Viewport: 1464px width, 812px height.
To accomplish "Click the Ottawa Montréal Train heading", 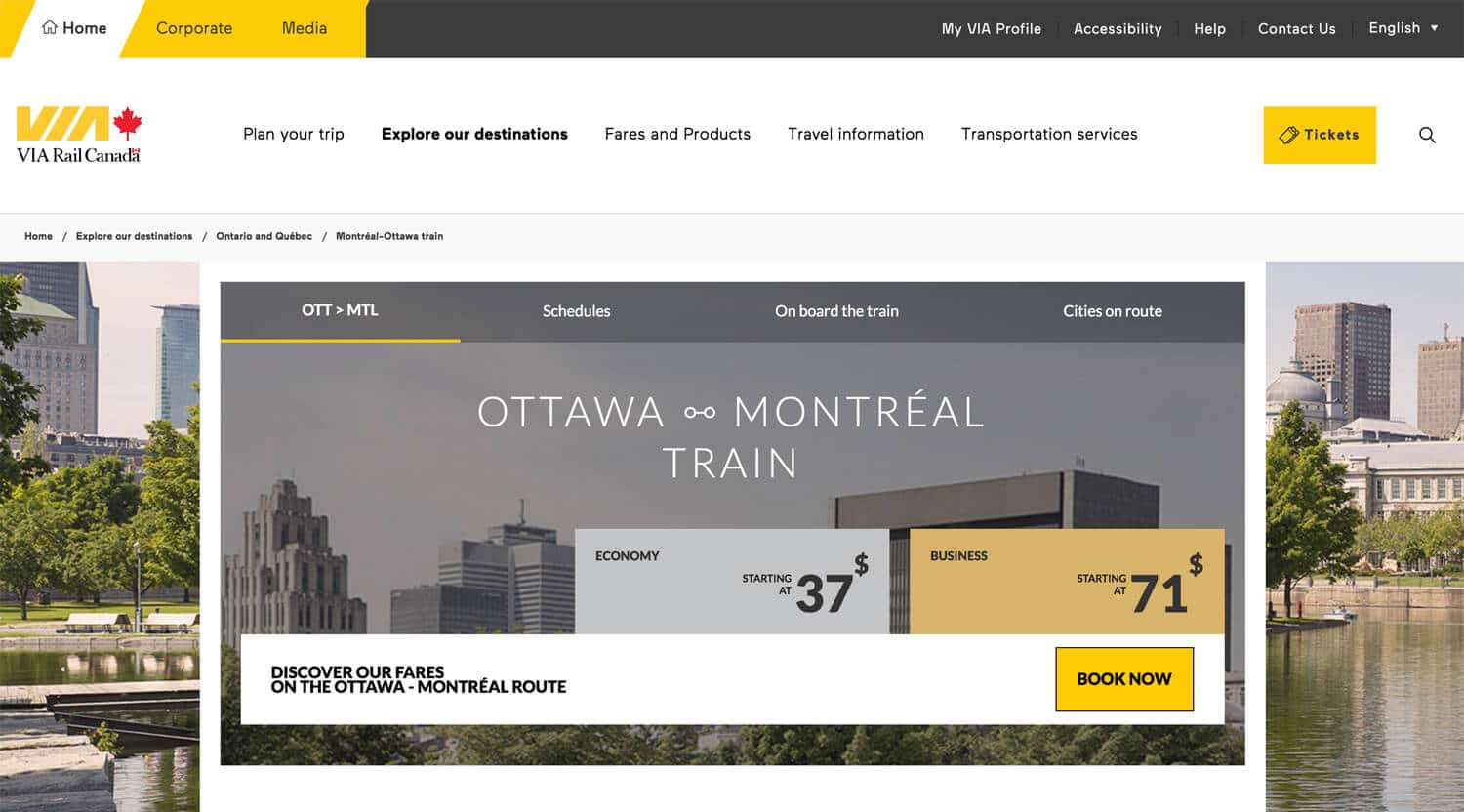I will pyautogui.click(x=731, y=437).
